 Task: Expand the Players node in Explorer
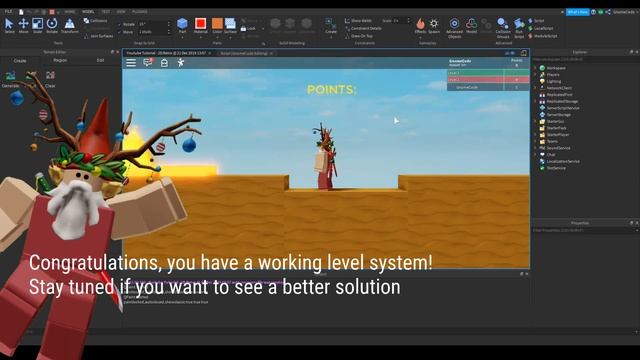click(536, 75)
